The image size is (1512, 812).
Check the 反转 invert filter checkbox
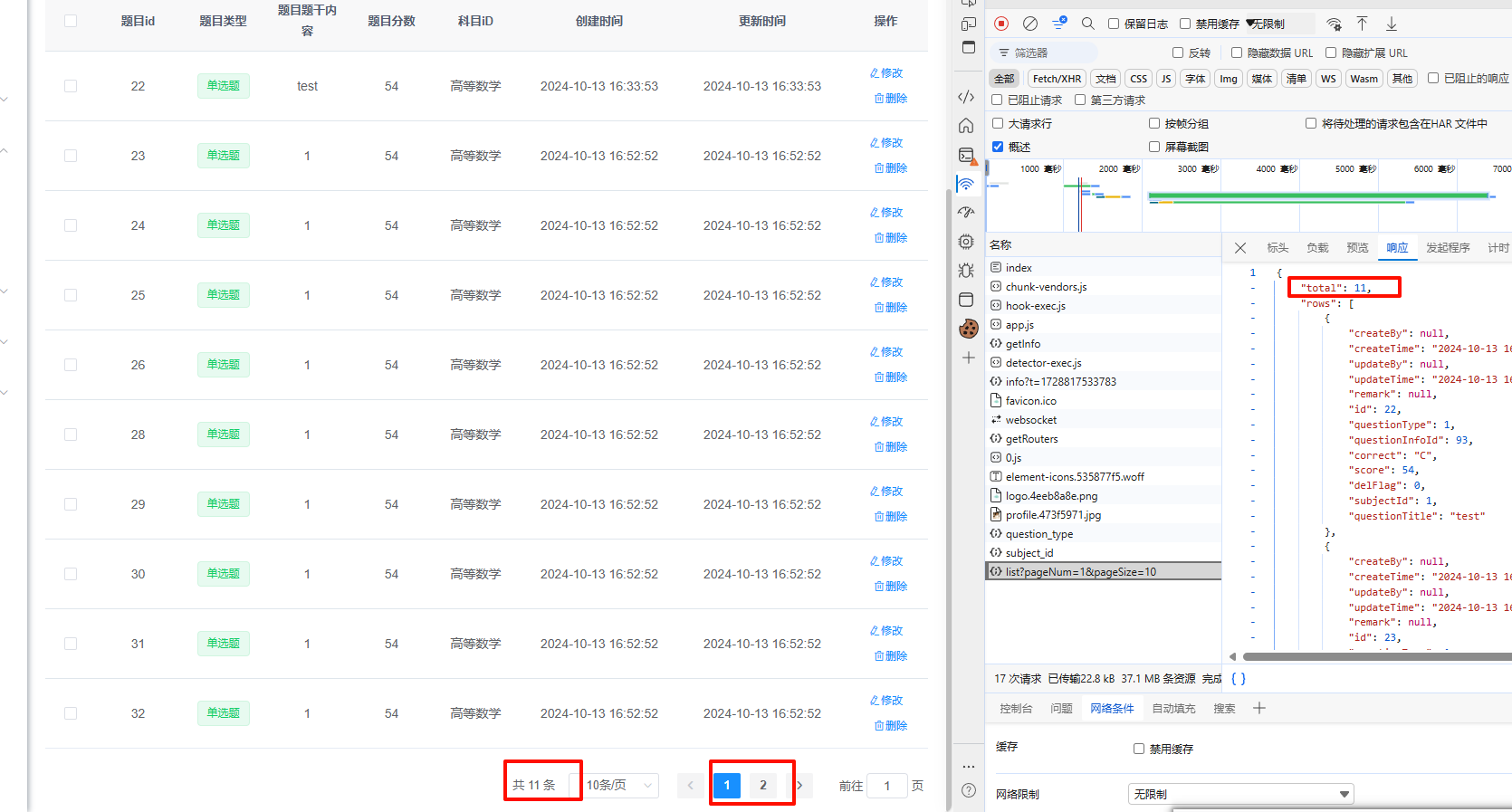tap(1178, 53)
